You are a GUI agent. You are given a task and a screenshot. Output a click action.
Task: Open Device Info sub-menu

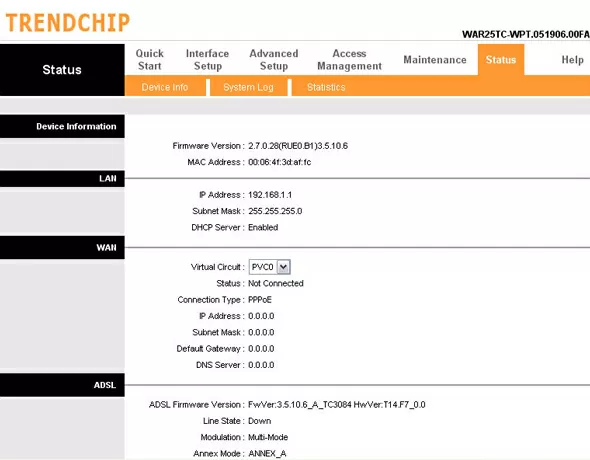tap(165, 87)
